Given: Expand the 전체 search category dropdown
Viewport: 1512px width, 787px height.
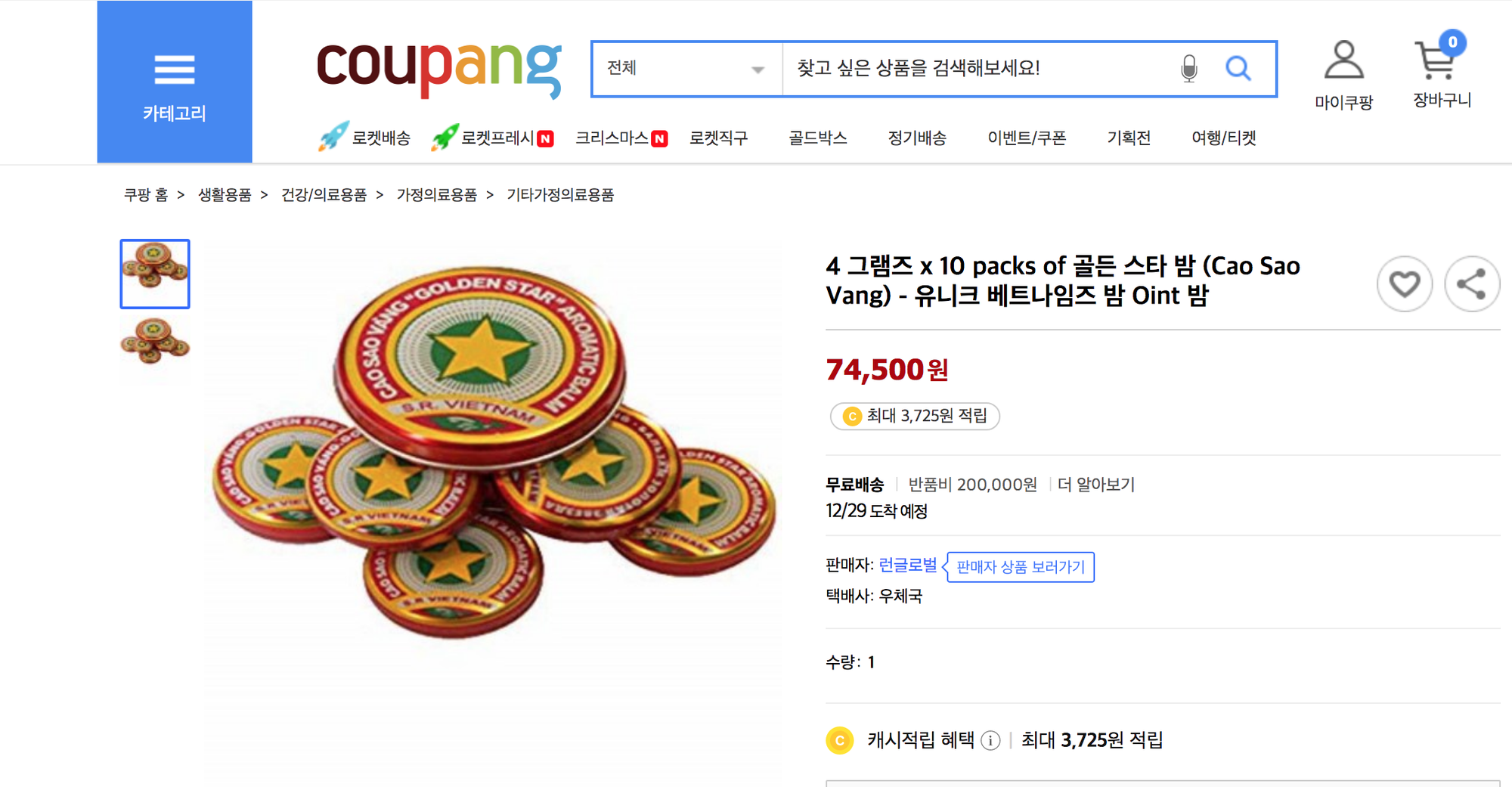Looking at the screenshot, I should [686, 69].
